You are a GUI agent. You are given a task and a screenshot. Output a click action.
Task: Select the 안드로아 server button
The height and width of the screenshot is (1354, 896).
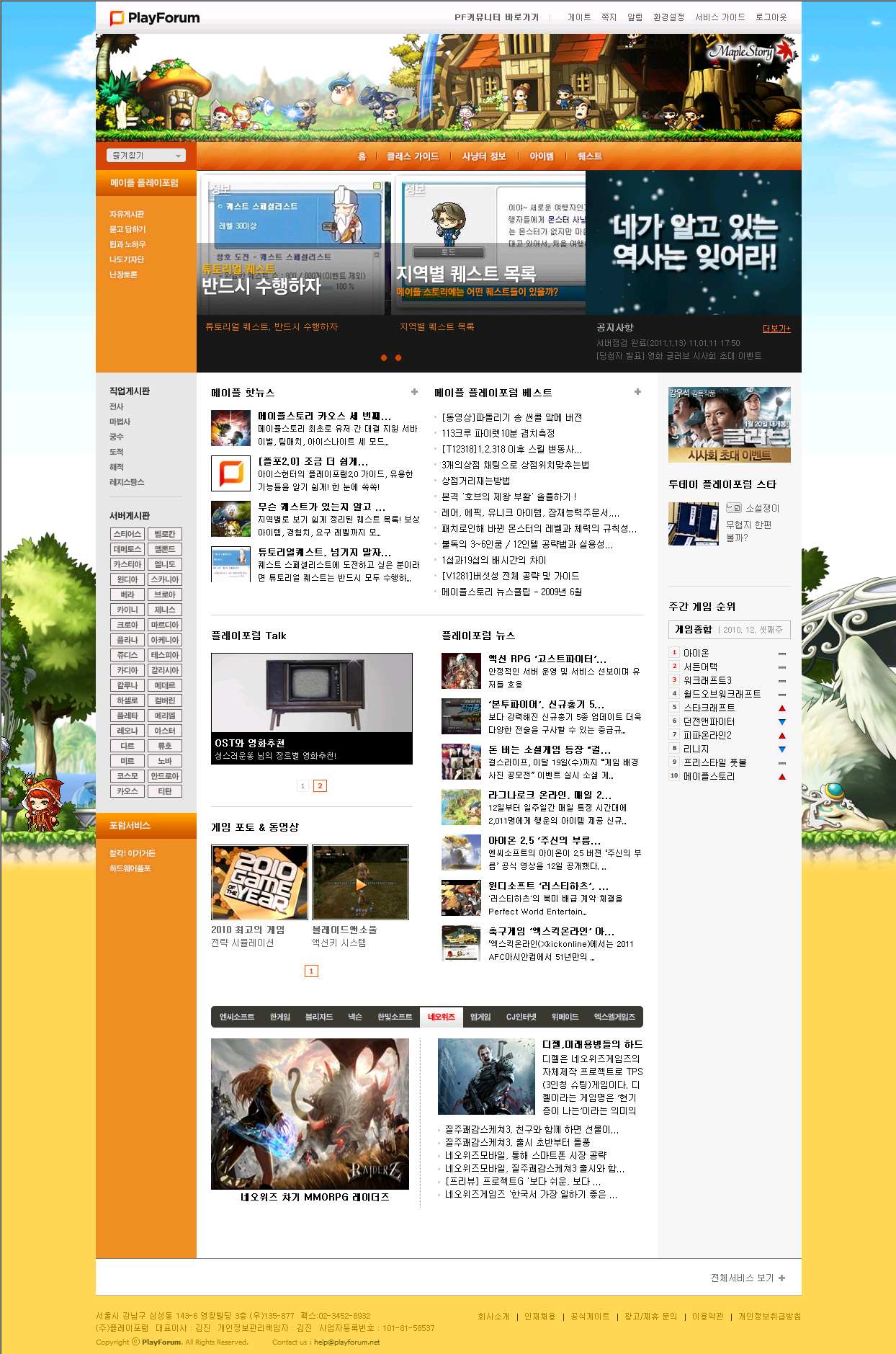click(165, 776)
